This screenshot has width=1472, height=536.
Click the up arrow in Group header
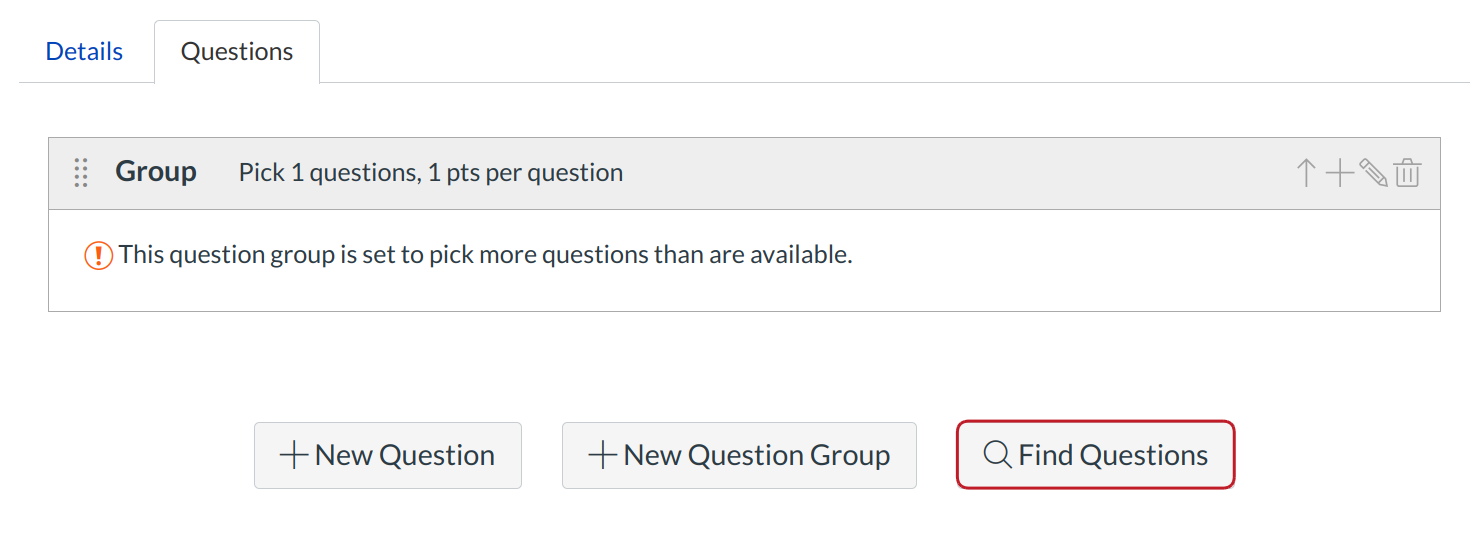pyautogui.click(x=1305, y=173)
